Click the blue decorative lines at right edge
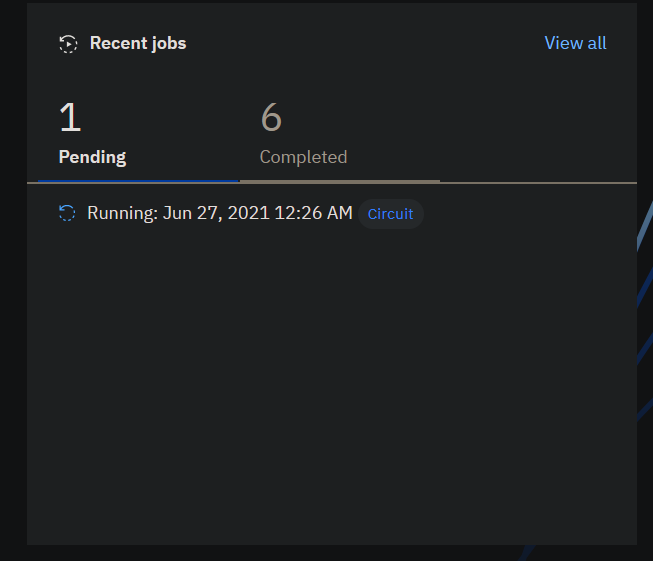This screenshot has height=561, width=653. [x=645, y=300]
